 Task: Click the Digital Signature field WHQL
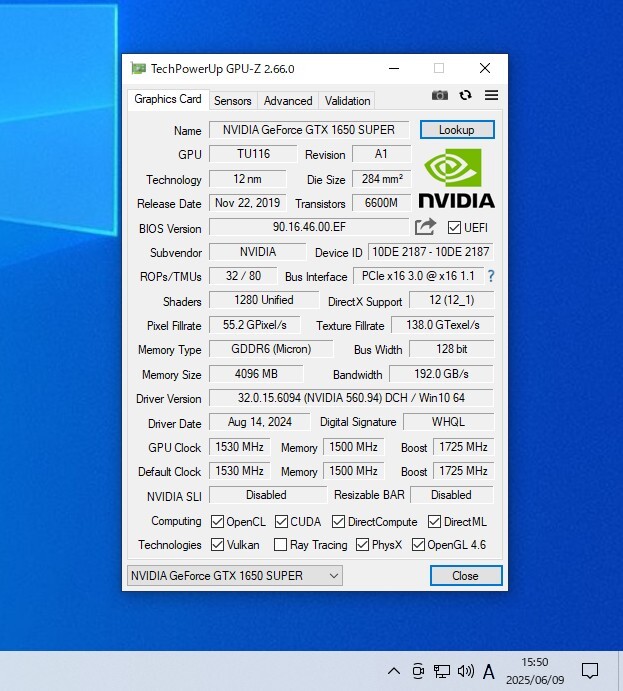449,422
